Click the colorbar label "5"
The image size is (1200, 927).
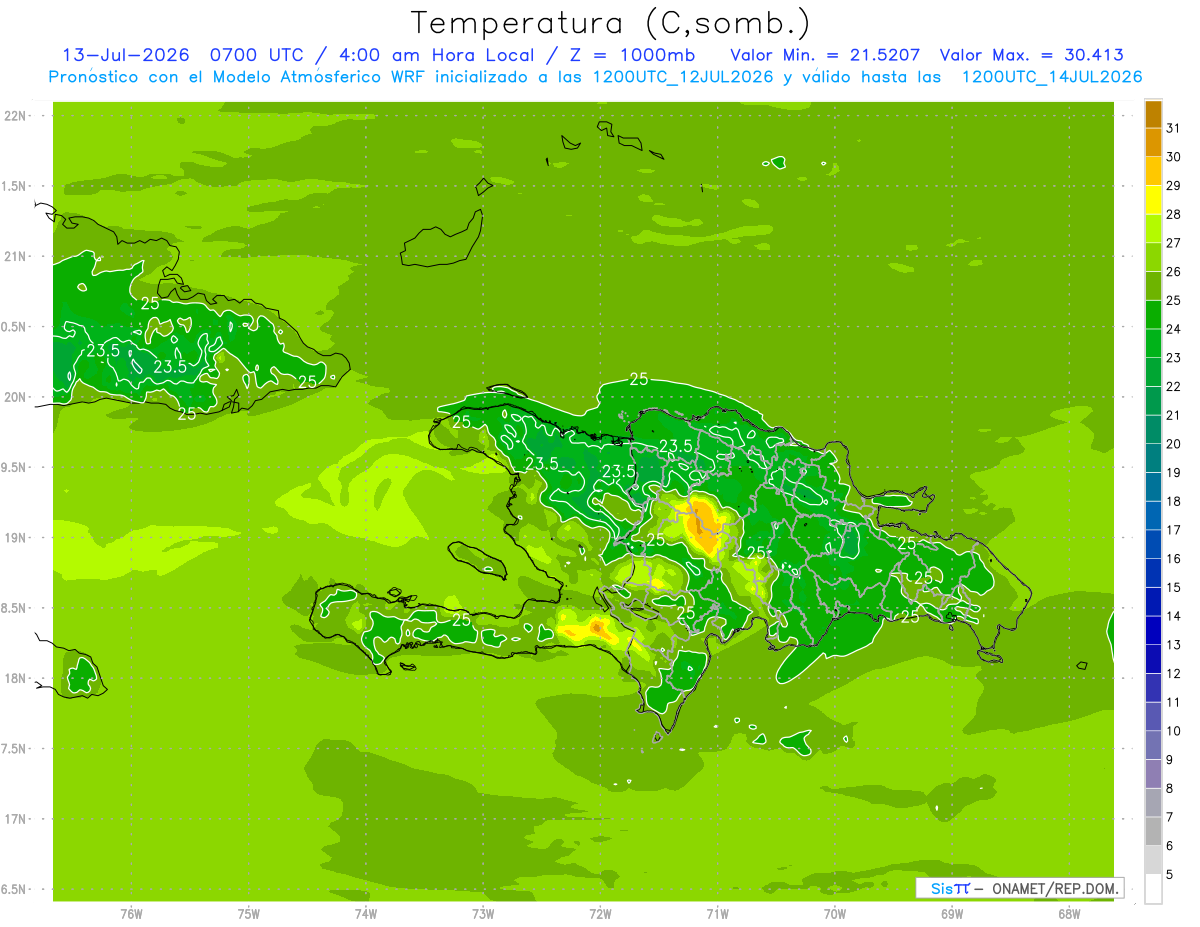tap(1170, 874)
